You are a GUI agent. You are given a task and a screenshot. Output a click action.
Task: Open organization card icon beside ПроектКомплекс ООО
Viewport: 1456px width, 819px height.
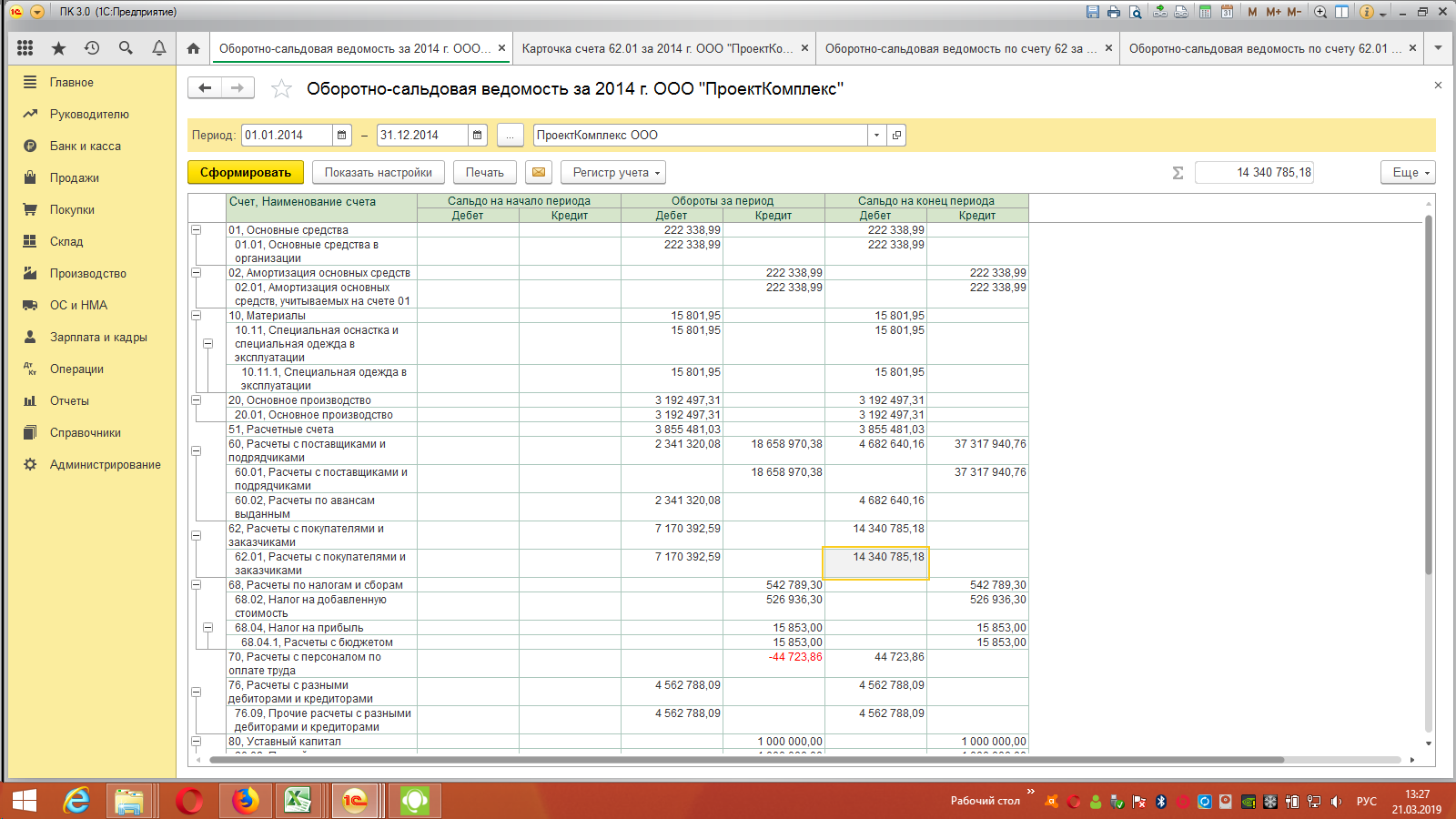point(896,136)
